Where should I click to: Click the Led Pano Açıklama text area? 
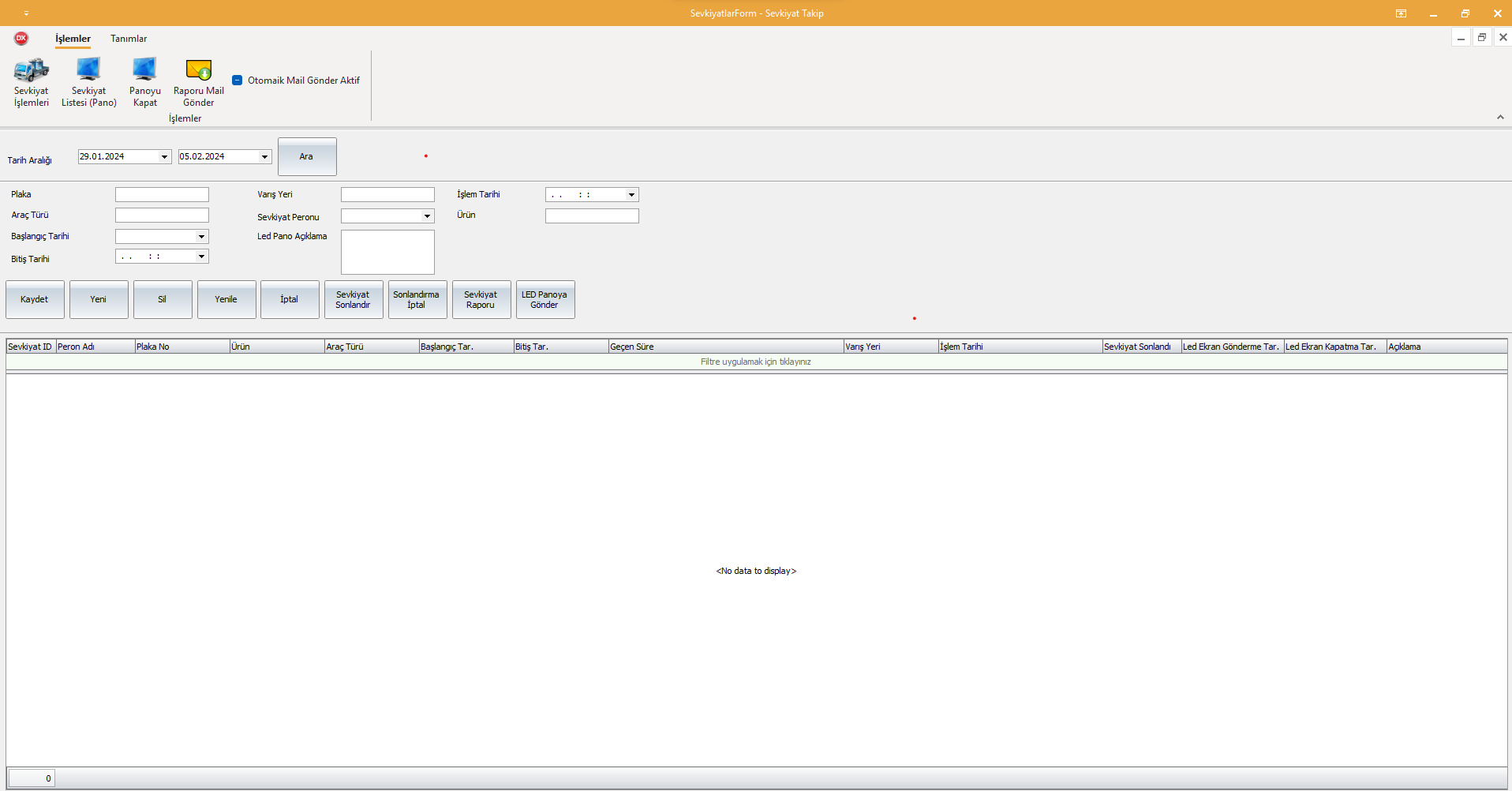click(x=387, y=253)
